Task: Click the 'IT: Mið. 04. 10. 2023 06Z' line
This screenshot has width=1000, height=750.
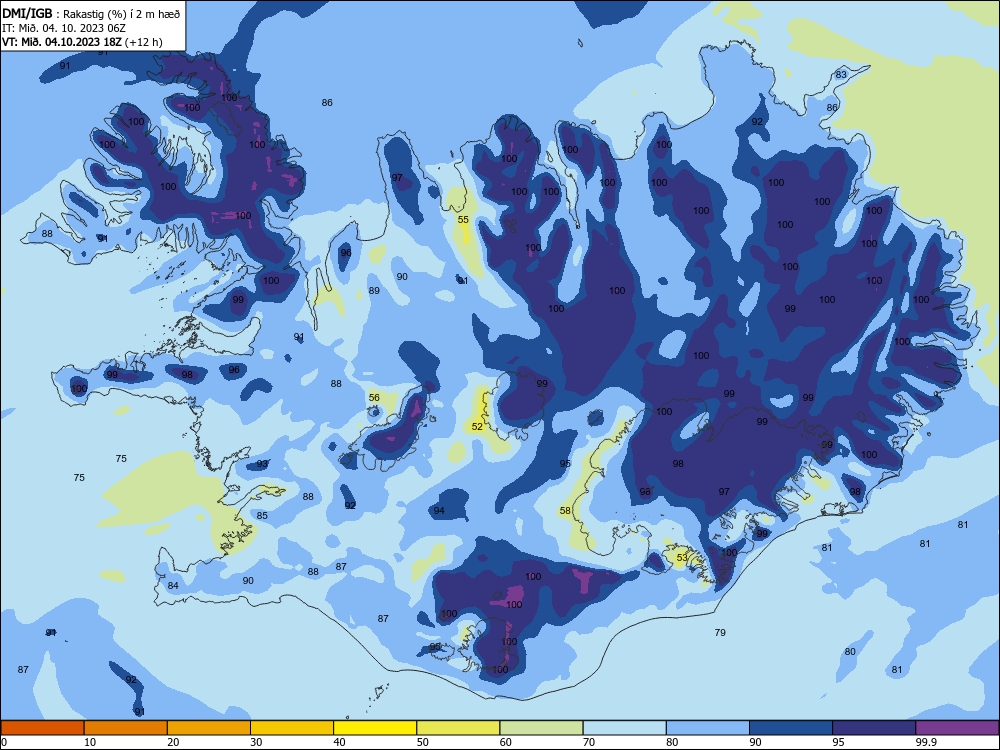Action: point(64,28)
